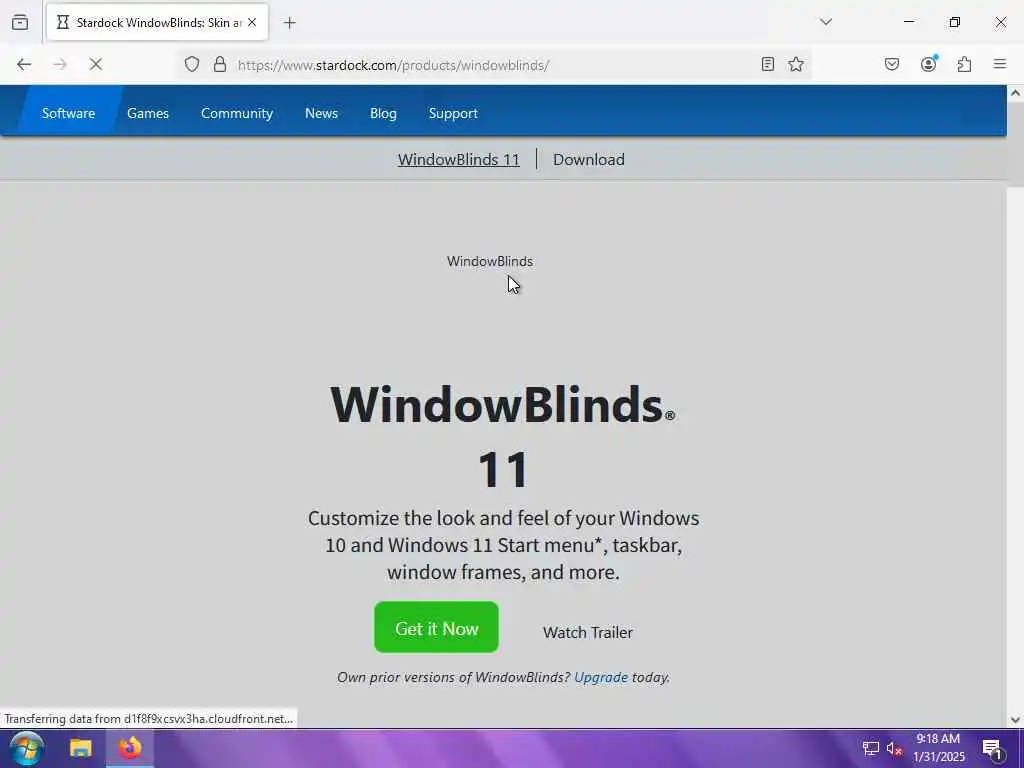The width and height of the screenshot is (1024, 768).
Task: Open the taskbar clock and date
Action: click(x=938, y=748)
